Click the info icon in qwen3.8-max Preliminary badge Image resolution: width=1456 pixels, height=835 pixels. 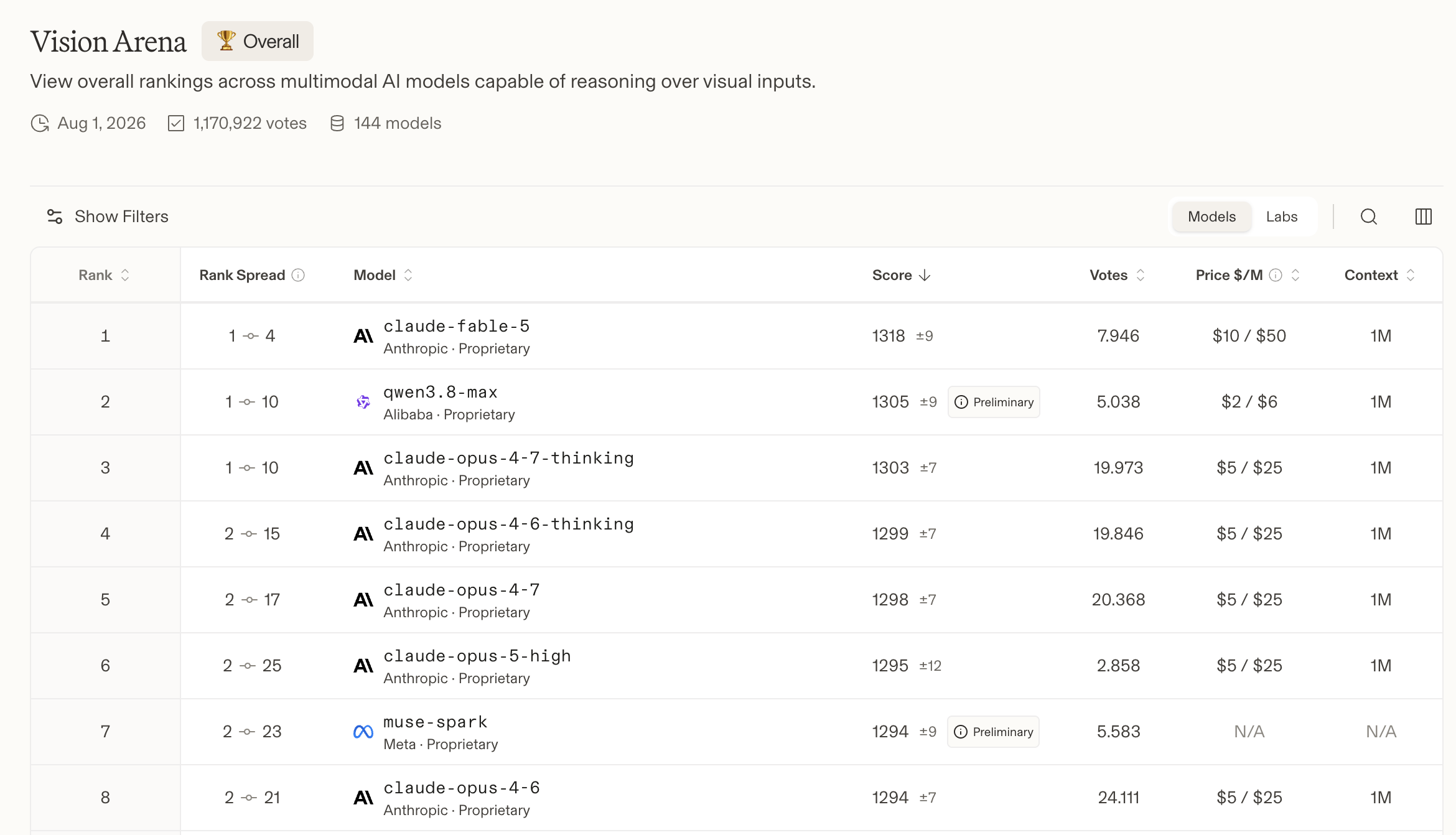point(961,402)
